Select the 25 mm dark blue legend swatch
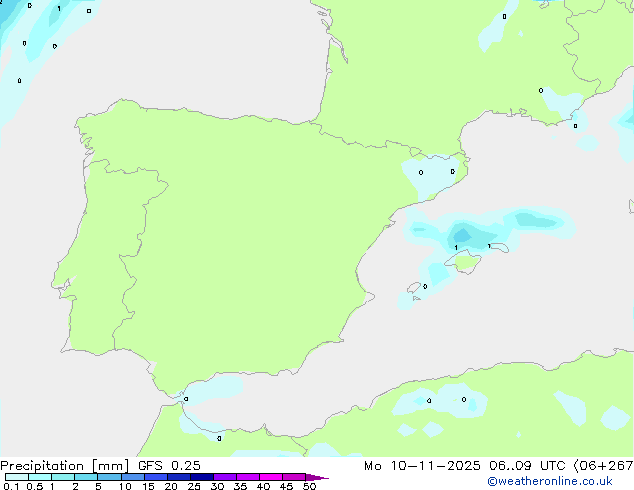Viewport: 634px width, 490px height. pyautogui.click(x=202, y=477)
